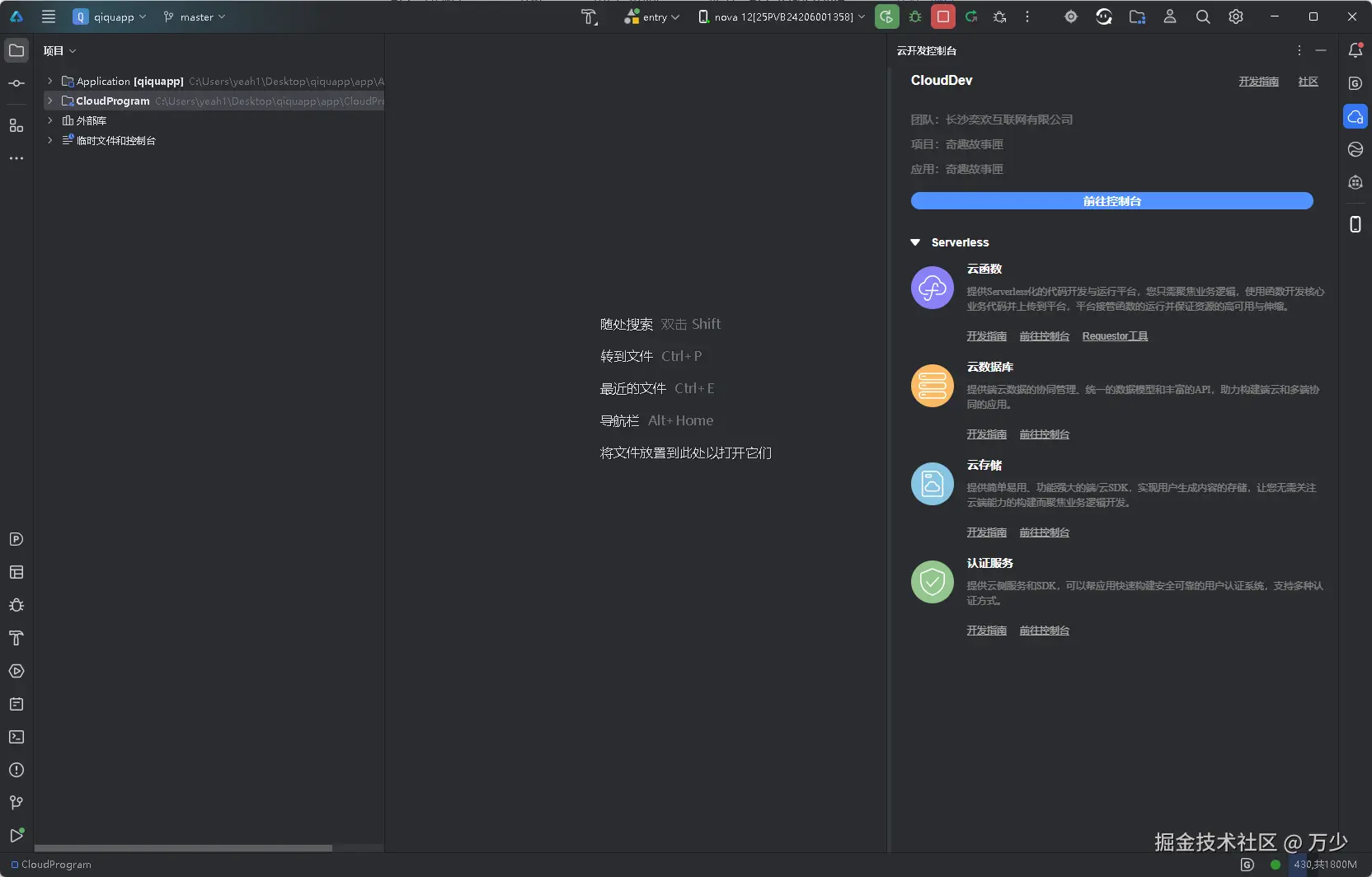Open the user account icon

pos(1170,16)
